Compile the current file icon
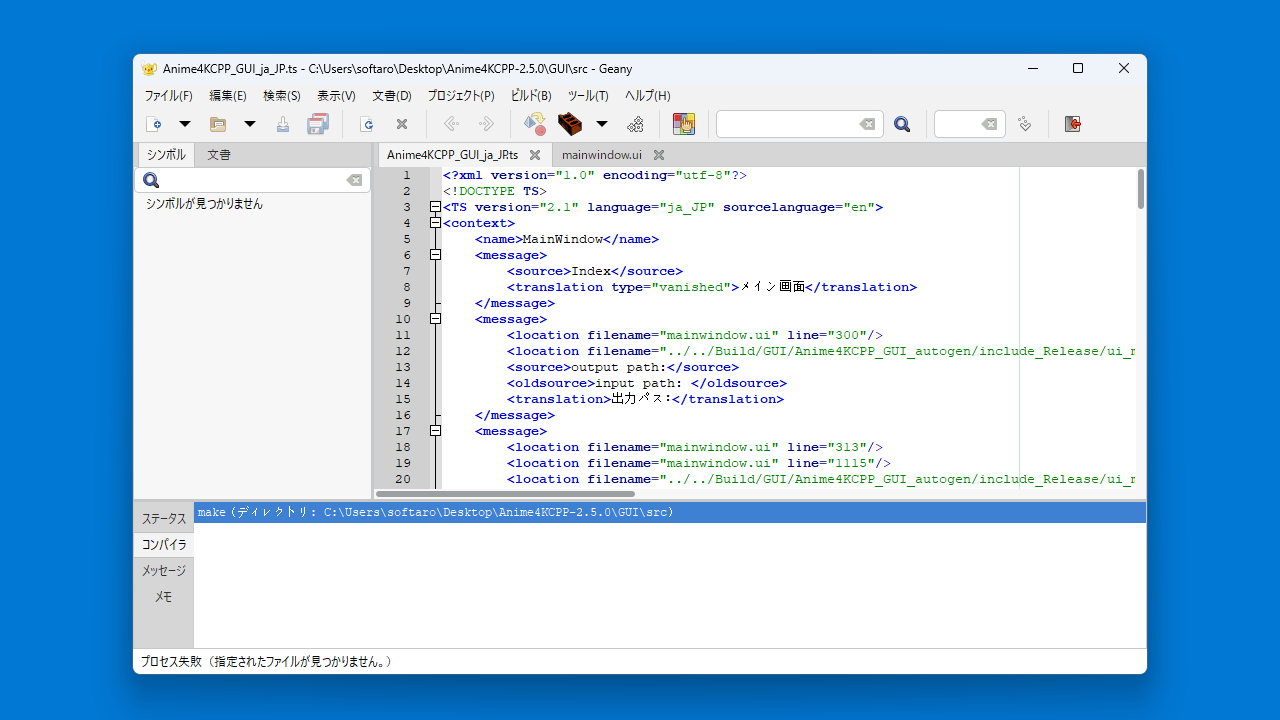Viewport: 1280px width, 720px height. tap(535, 124)
